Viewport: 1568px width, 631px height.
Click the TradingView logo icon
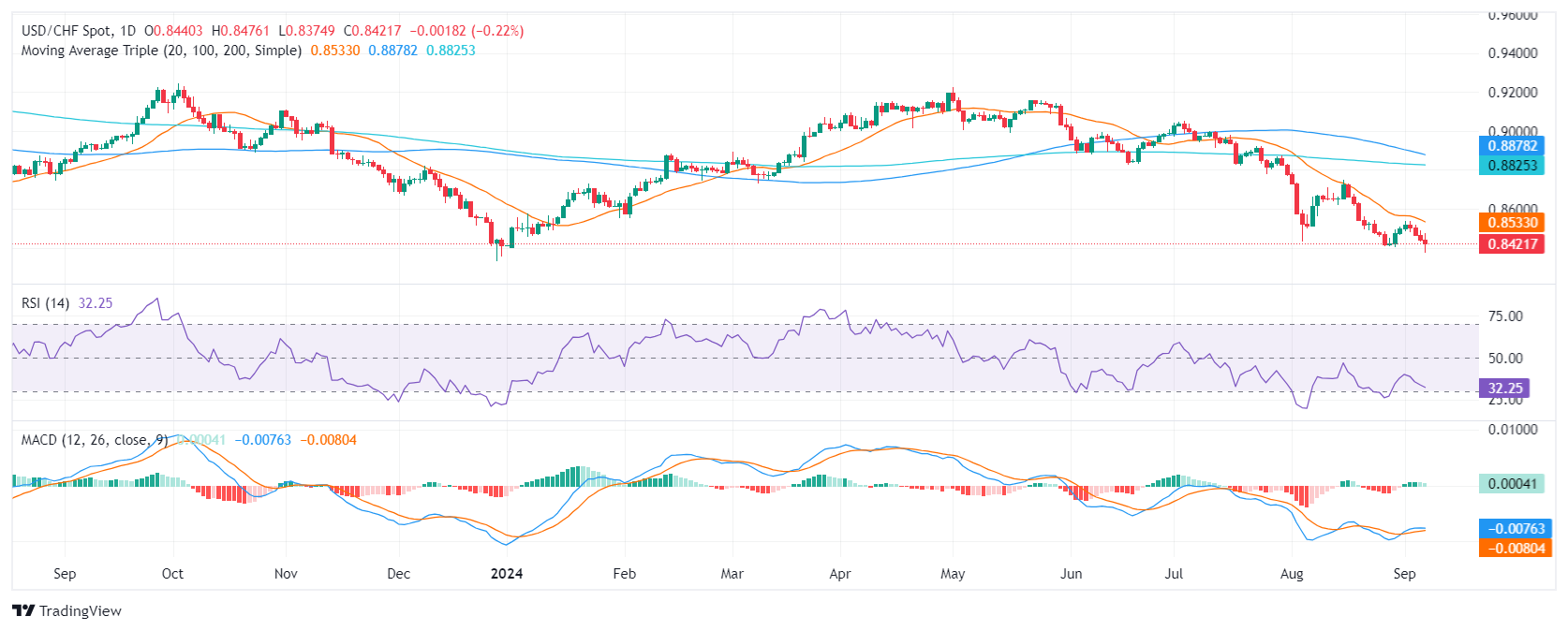(x=23, y=610)
